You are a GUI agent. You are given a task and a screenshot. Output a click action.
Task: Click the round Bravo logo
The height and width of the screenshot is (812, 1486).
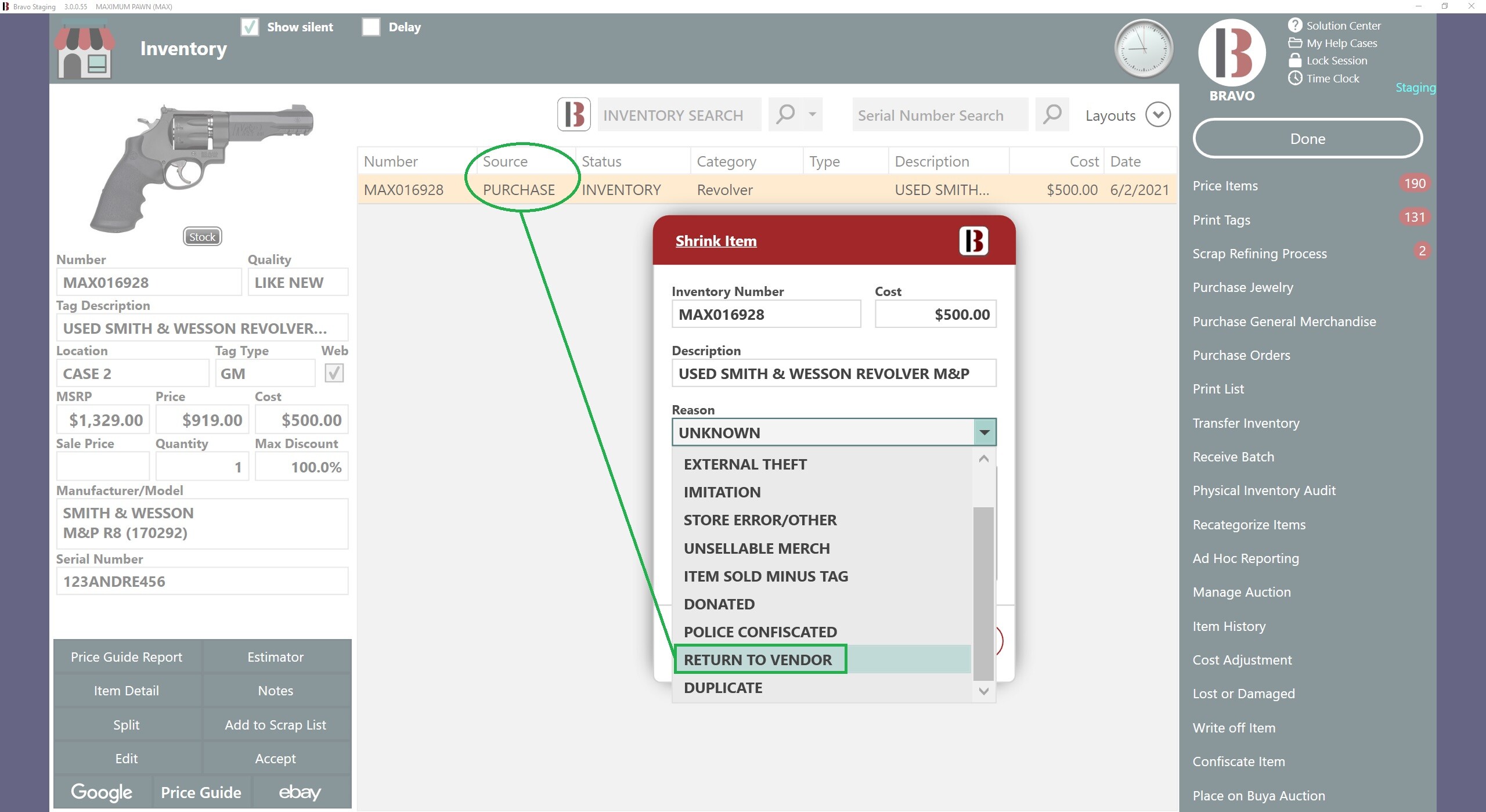tap(1232, 53)
